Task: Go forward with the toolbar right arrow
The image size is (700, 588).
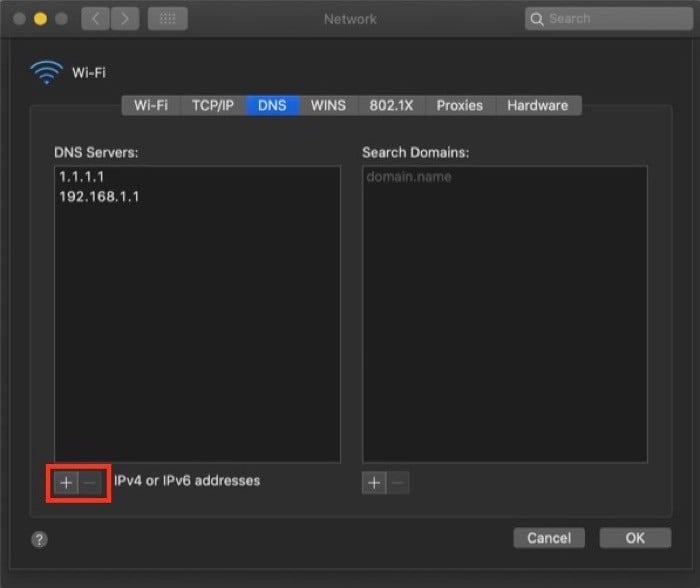Action: (125, 18)
